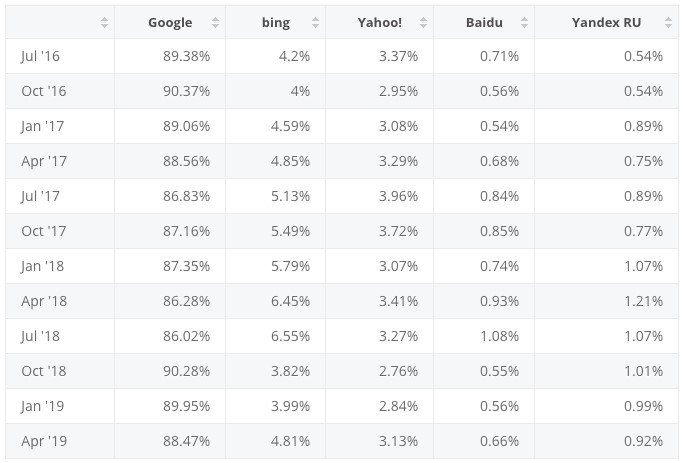Click the 86.02% Google cell
This screenshot has height=463, width=683.
(186, 336)
